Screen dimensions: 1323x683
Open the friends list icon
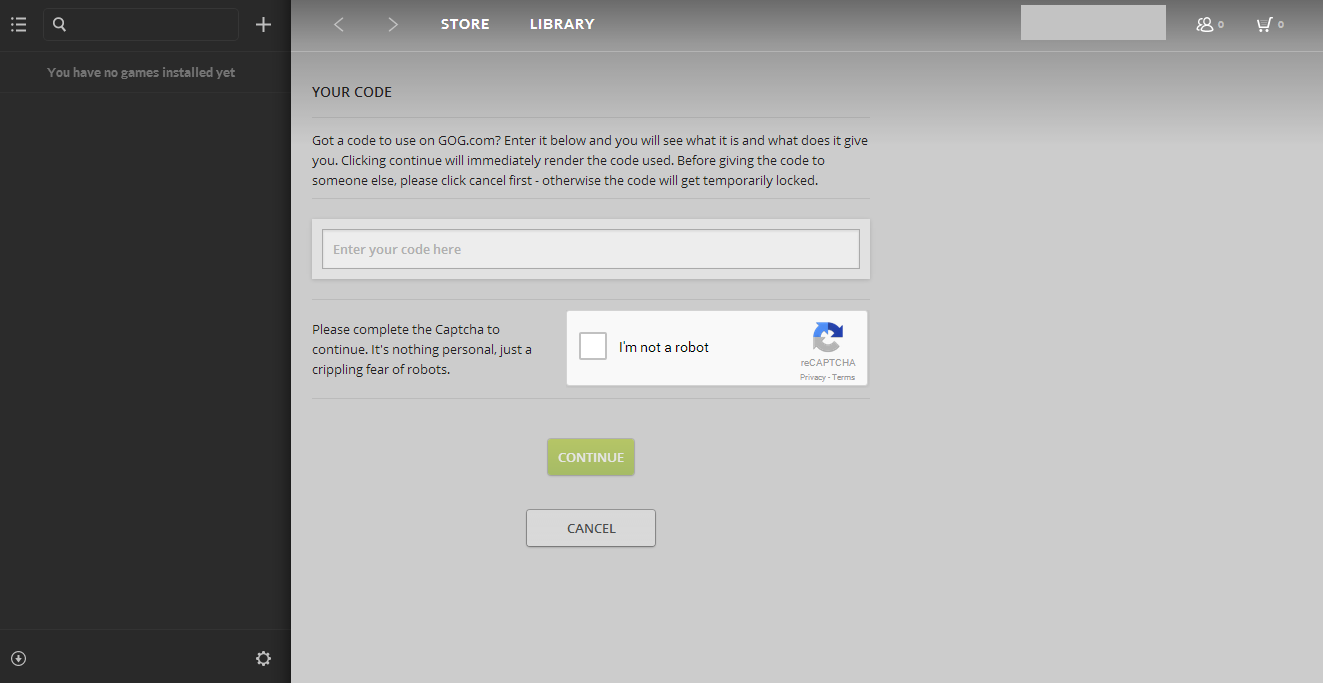[1206, 25]
